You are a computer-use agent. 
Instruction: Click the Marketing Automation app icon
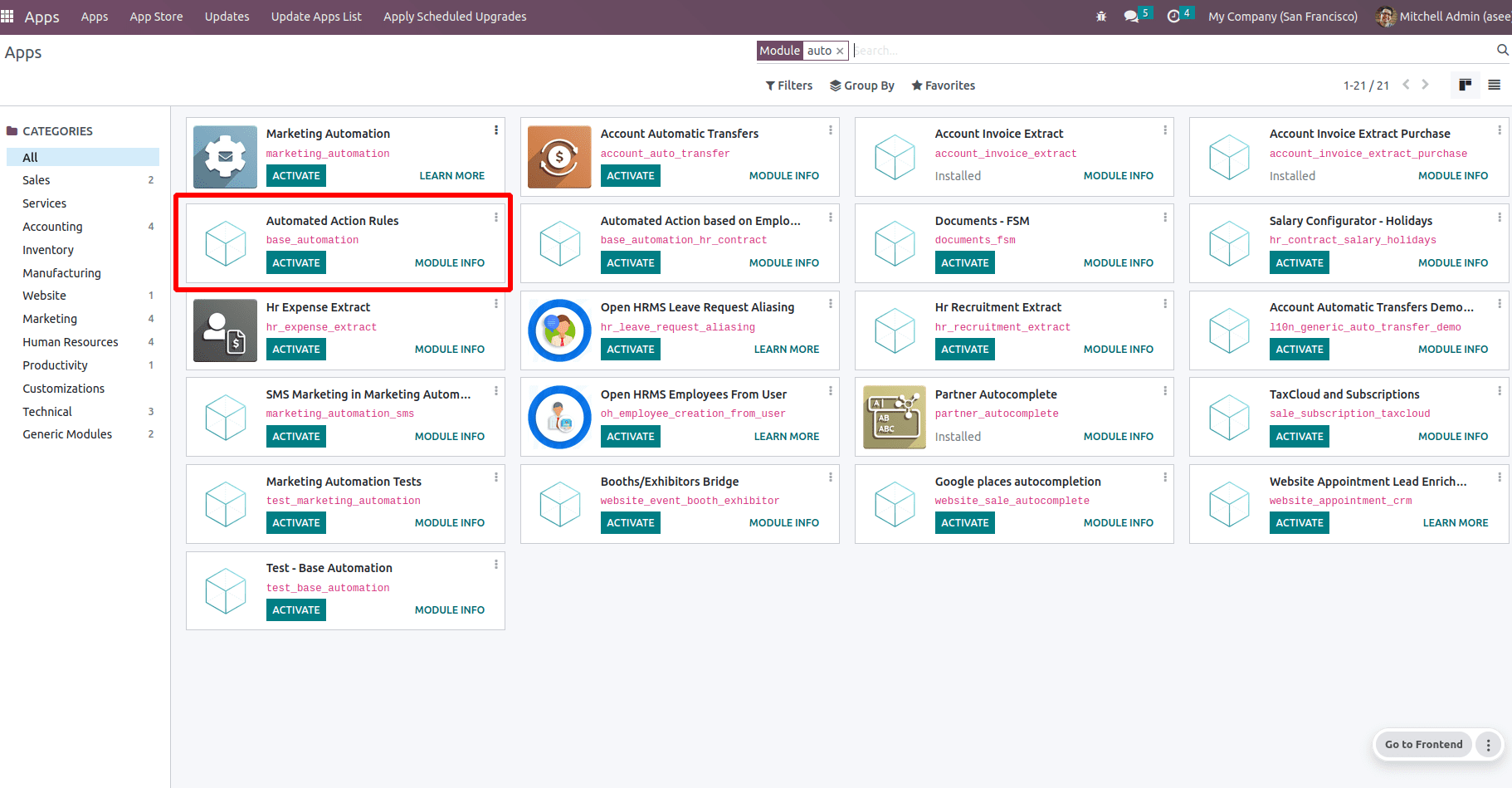tap(225, 157)
